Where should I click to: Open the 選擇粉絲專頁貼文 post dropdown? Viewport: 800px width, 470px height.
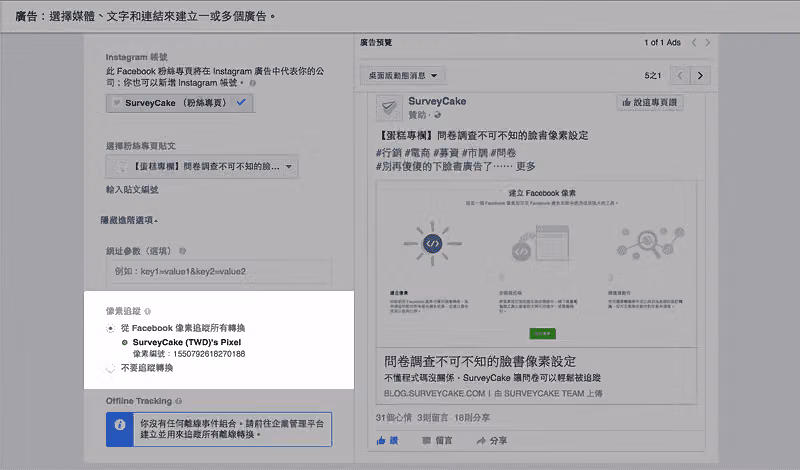pos(202,166)
